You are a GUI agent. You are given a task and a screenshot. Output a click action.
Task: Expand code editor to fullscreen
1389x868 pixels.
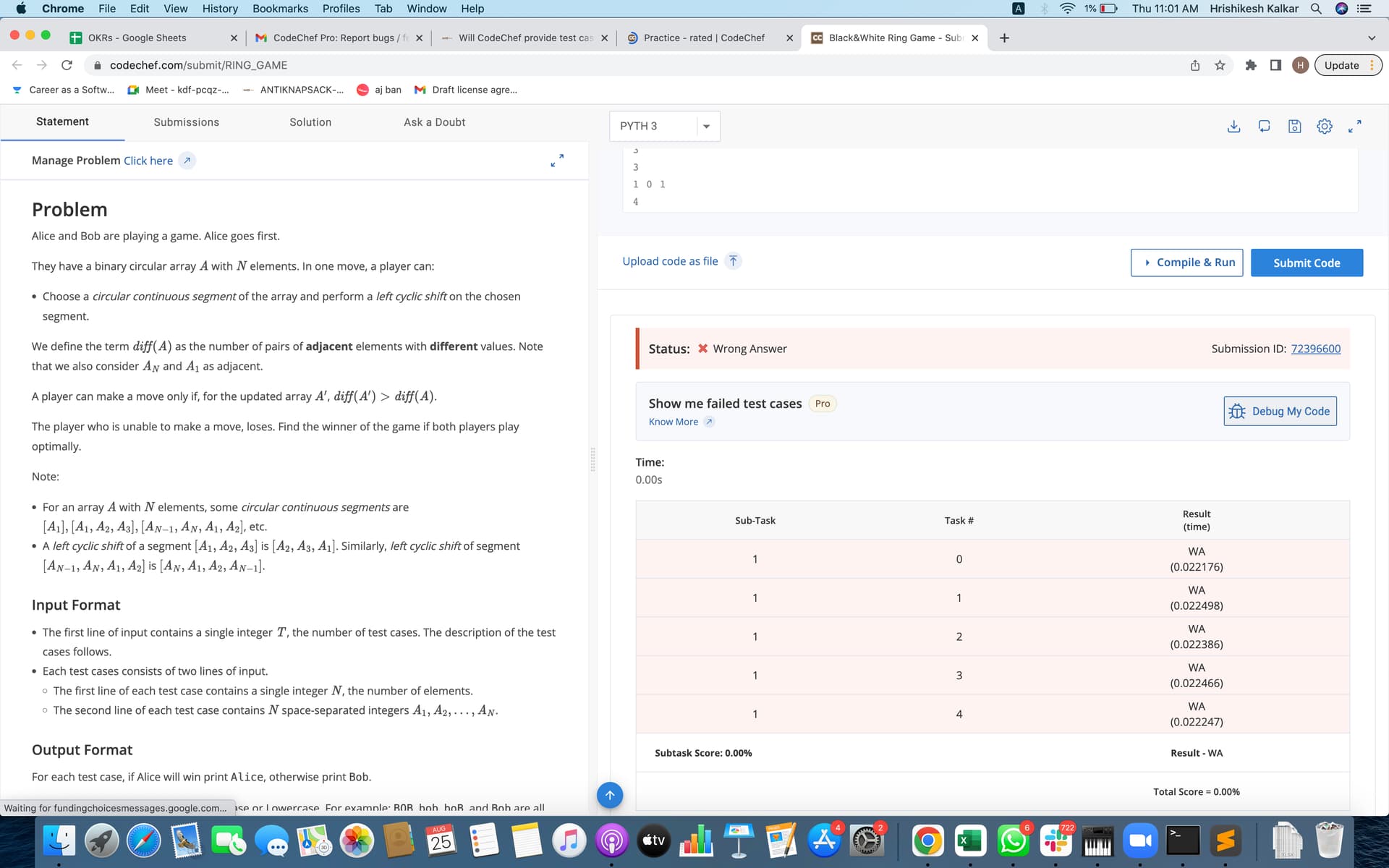click(x=1355, y=126)
